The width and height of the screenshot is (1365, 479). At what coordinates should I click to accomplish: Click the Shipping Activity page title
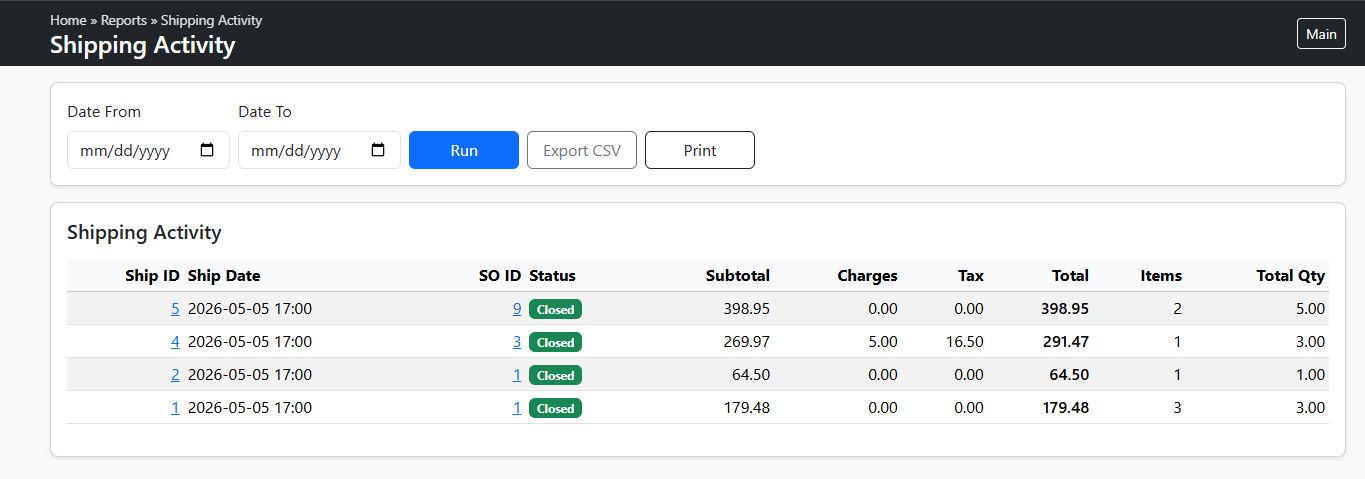[x=143, y=45]
